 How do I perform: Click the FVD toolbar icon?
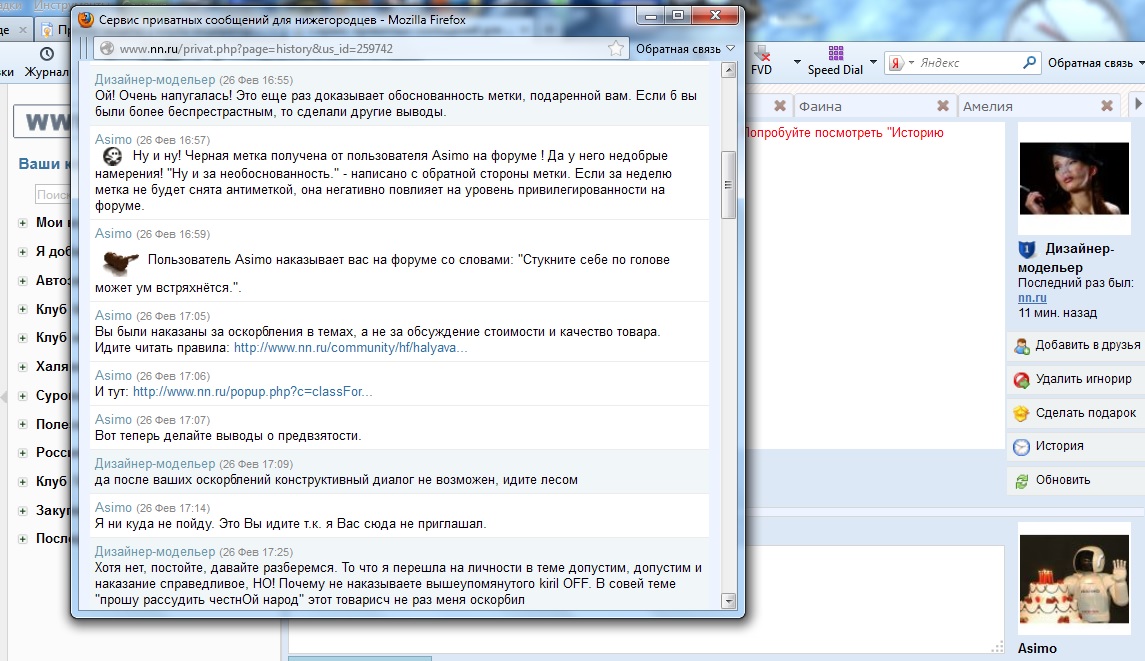tap(761, 54)
